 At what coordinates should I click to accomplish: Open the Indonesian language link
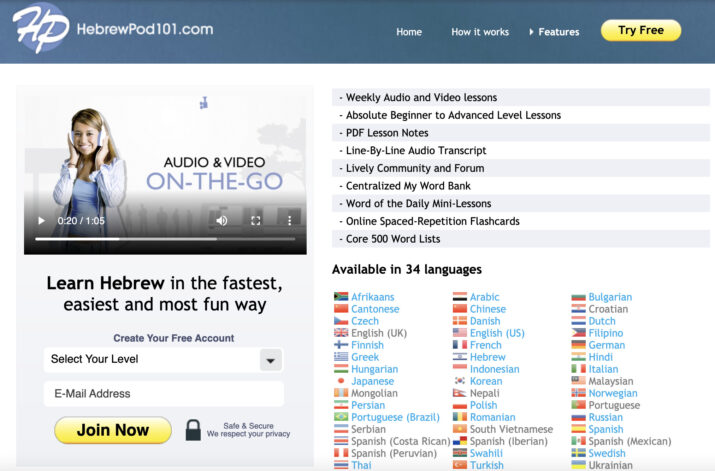click(495, 369)
